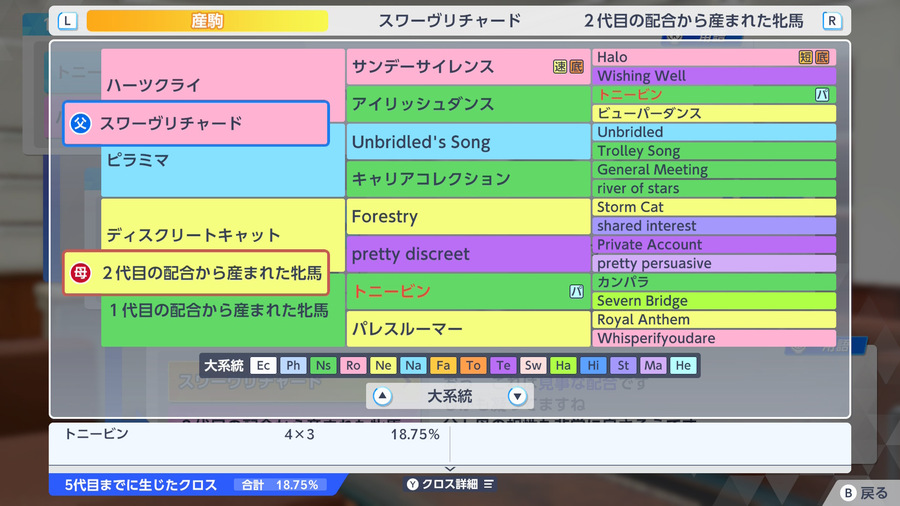Click the パ badge on the middle-column トニービン
This screenshot has width=900, height=506.
pyautogui.click(x=576, y=291)
